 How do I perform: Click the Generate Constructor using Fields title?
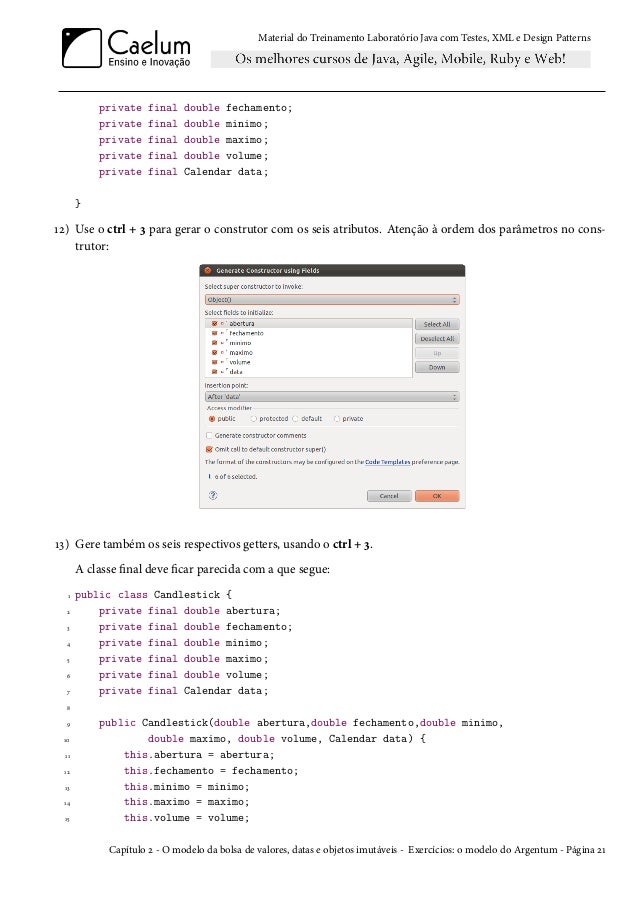coord(268,270)
